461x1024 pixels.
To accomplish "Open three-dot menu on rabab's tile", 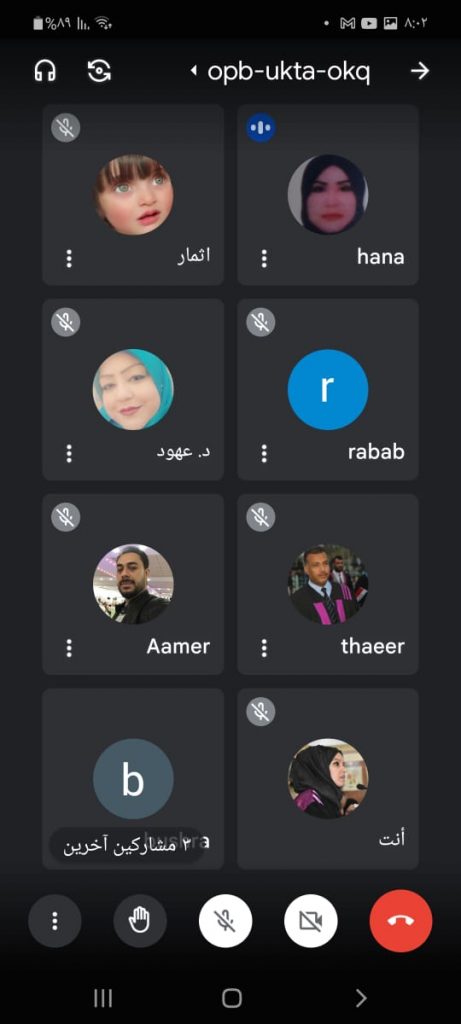I will coord(264,453).
